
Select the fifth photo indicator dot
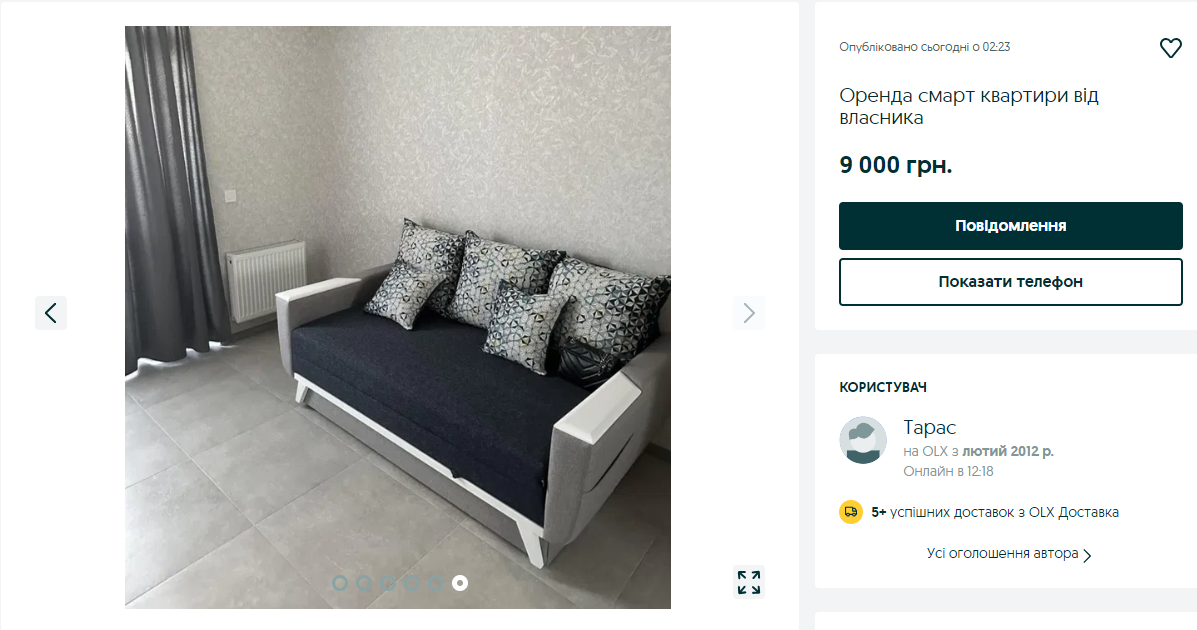tap(436, 583)
